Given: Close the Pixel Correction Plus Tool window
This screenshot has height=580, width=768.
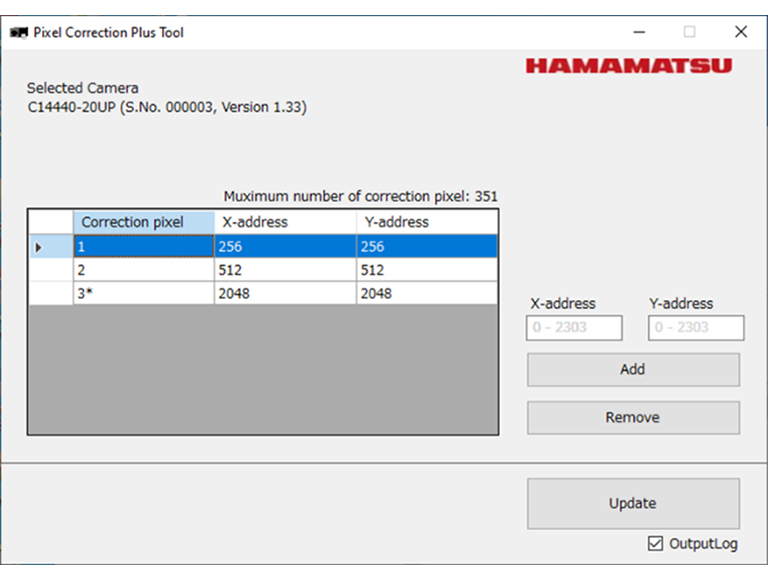Looking at the screenshot, I should [740, 32].
